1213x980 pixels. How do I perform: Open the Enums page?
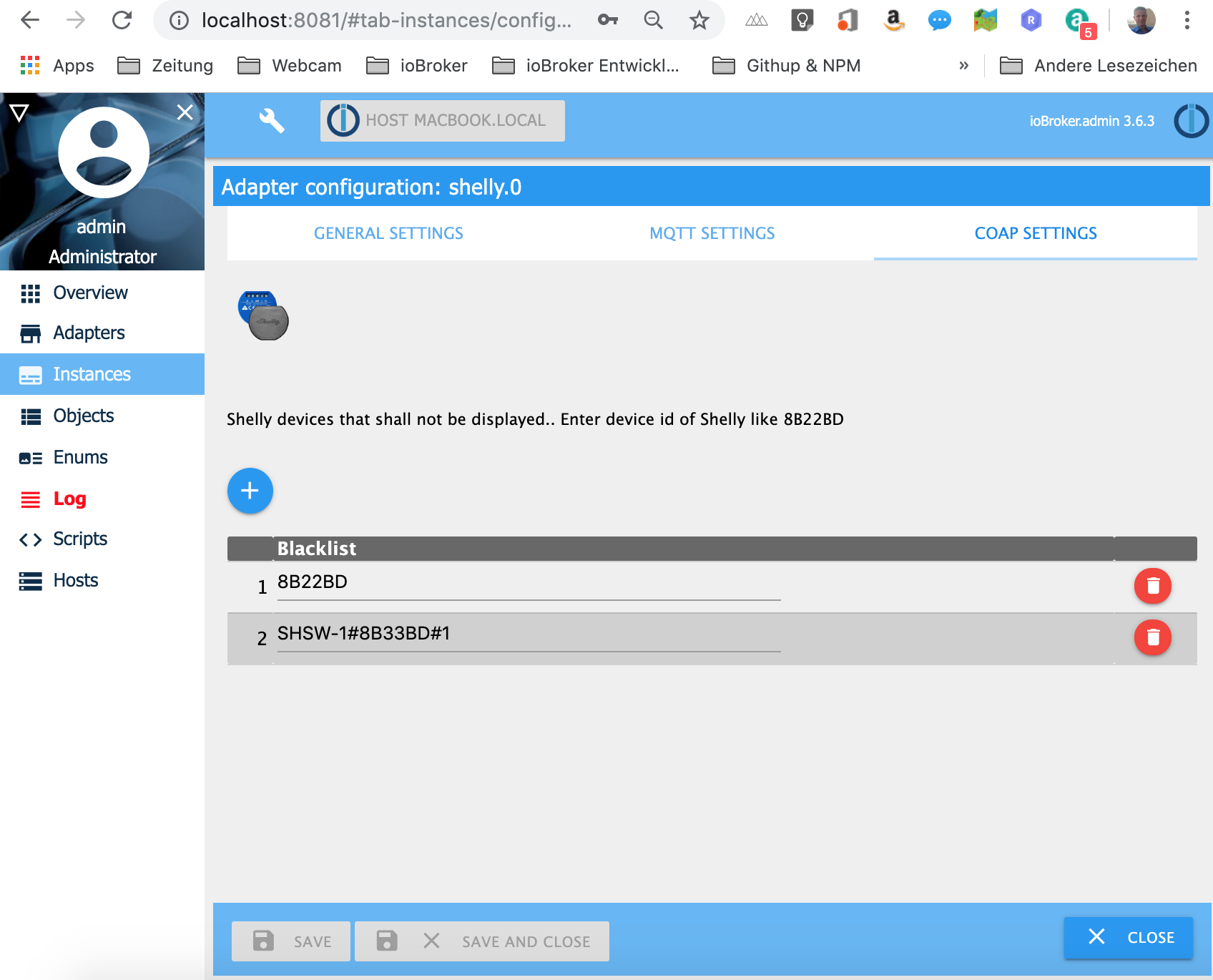tap(102, 457)
